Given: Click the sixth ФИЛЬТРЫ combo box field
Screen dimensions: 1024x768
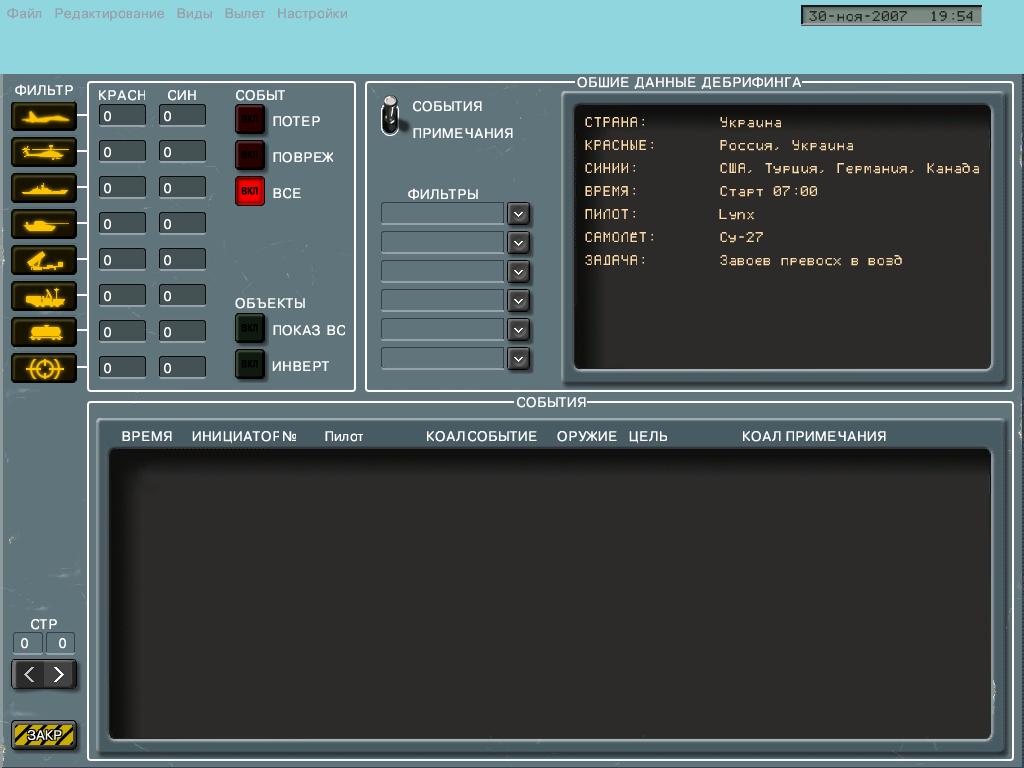Looking at the screenshot, I should click(x=443, y=358).
